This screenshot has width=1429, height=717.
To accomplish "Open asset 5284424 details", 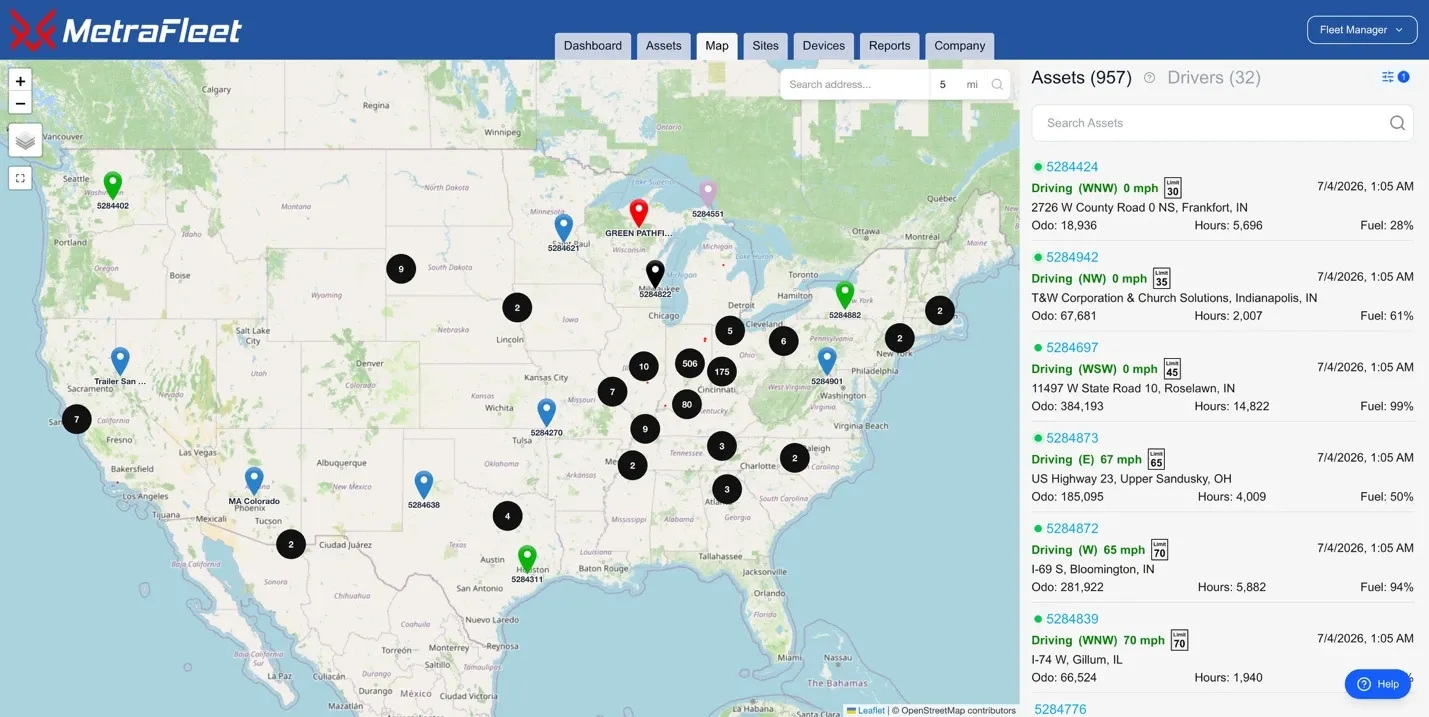I will 1072,167.
